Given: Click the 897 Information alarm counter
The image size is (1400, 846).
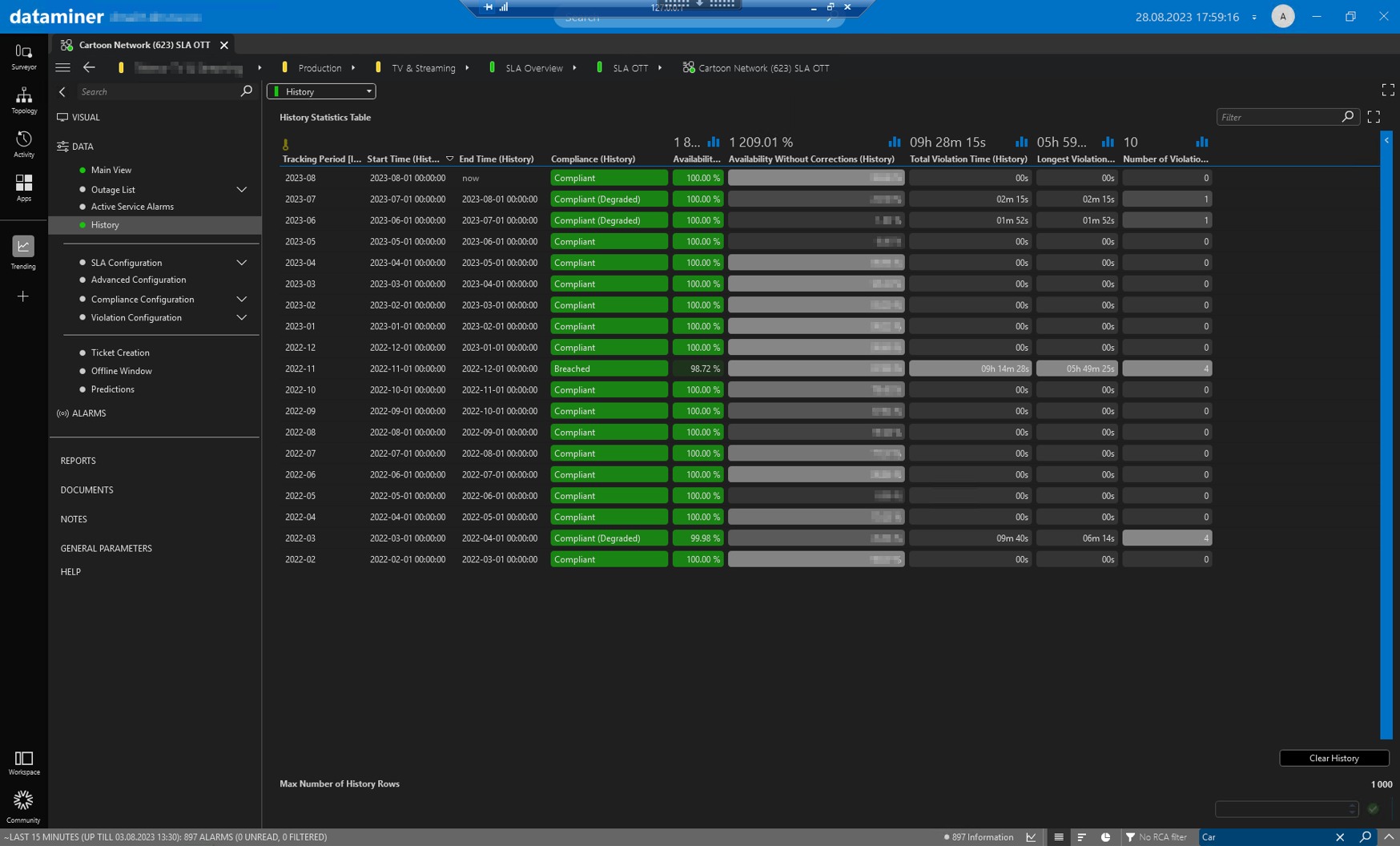Looking at the screenshot, I should pos(979,837).
